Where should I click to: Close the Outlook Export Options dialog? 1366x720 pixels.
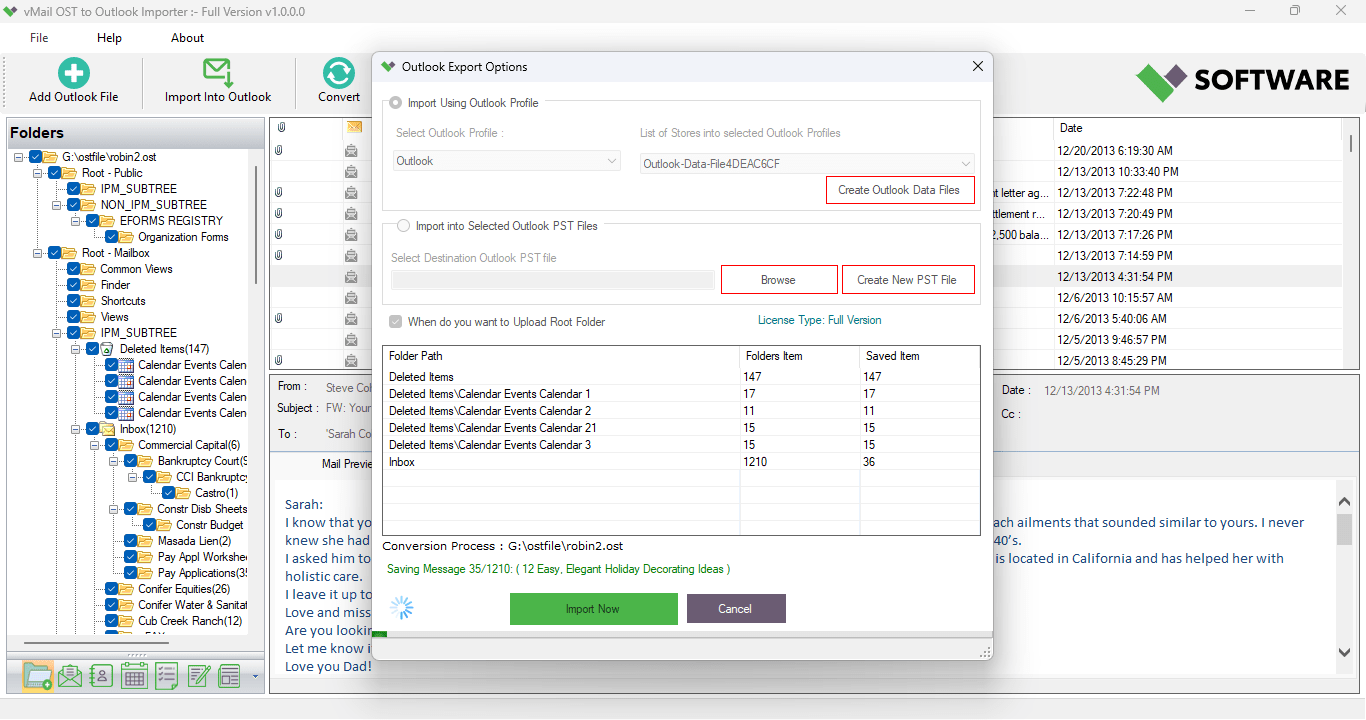pyautogui.click(x=977, y=67)
